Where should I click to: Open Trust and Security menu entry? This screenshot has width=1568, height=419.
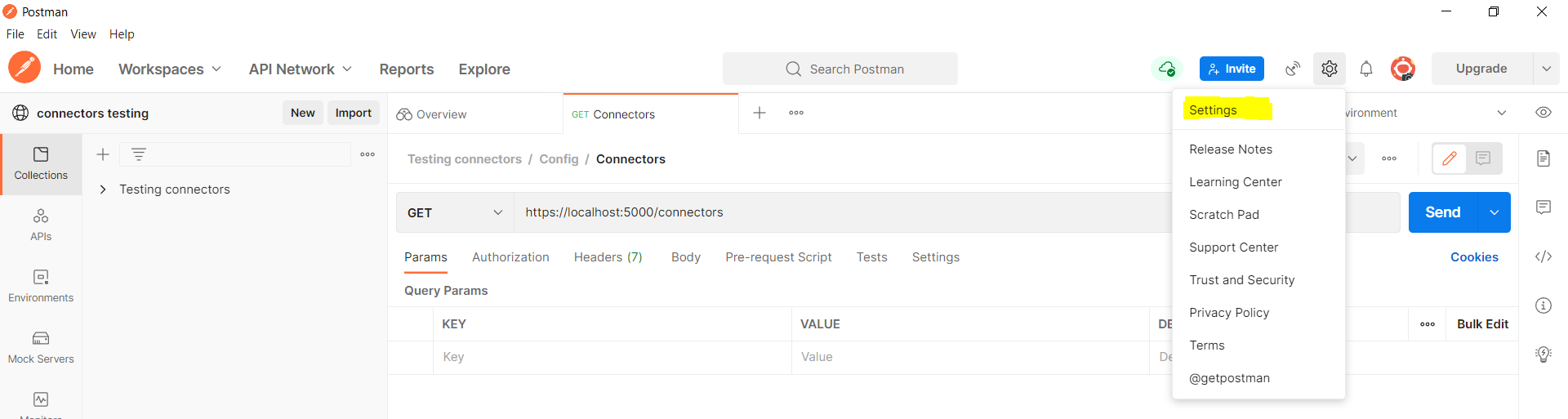click(x=1242, y=280)
